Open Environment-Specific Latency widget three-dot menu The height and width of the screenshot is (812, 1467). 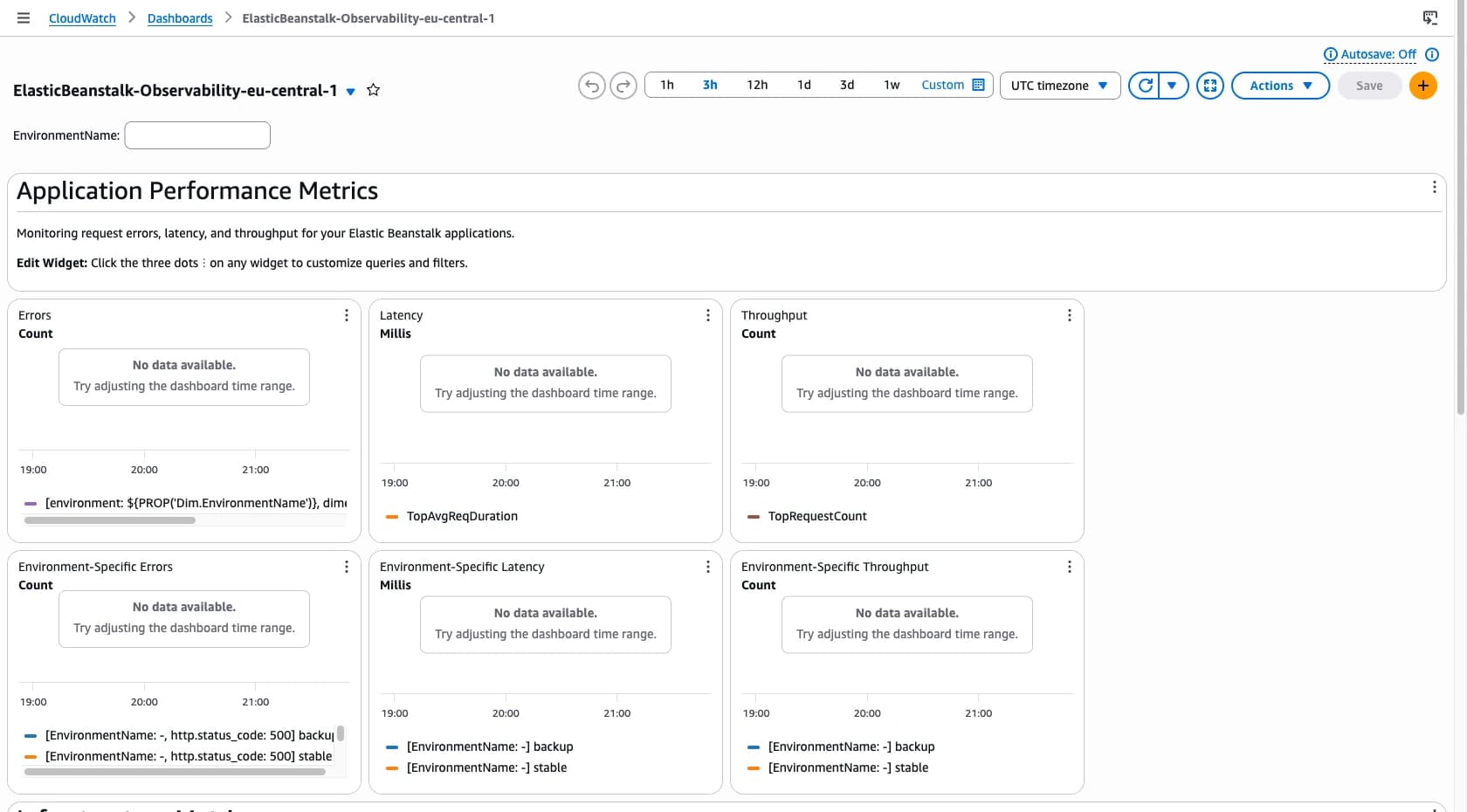(708, 567)
